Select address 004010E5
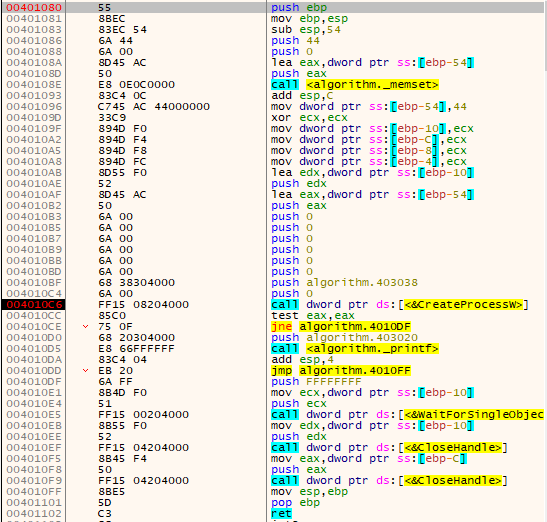This screenshot has width=547, height=522. [34, 415]
